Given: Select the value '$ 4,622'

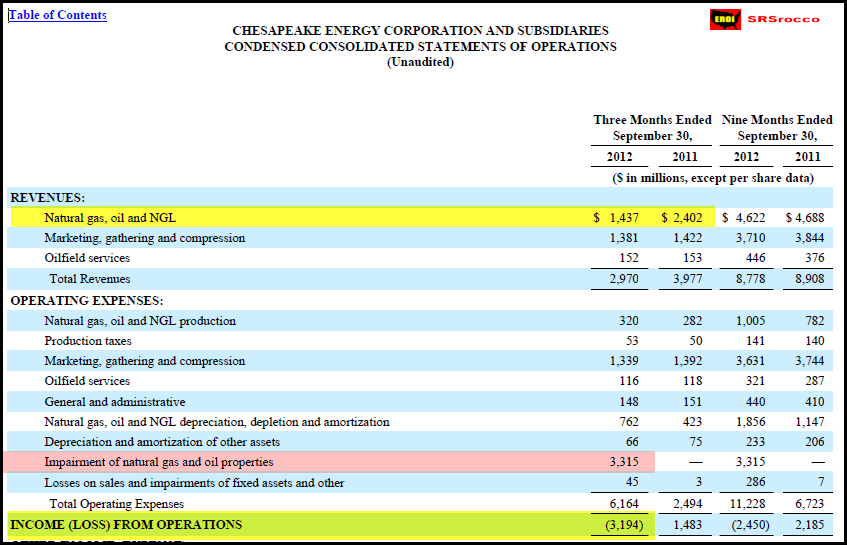Looking at the screenshot, I should [743, 218].
